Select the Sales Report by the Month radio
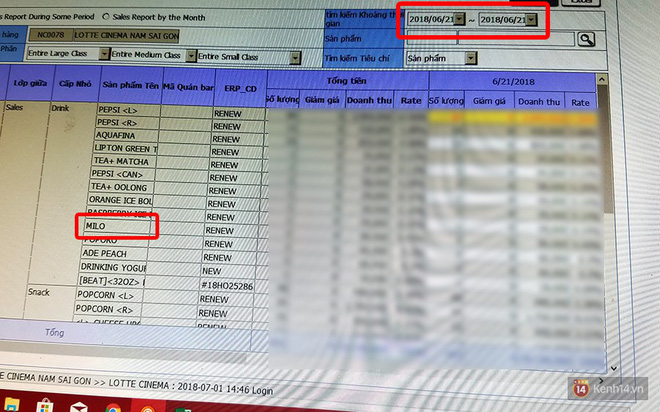This screenshot has height=412, width=660. click(x=106, y=16)
